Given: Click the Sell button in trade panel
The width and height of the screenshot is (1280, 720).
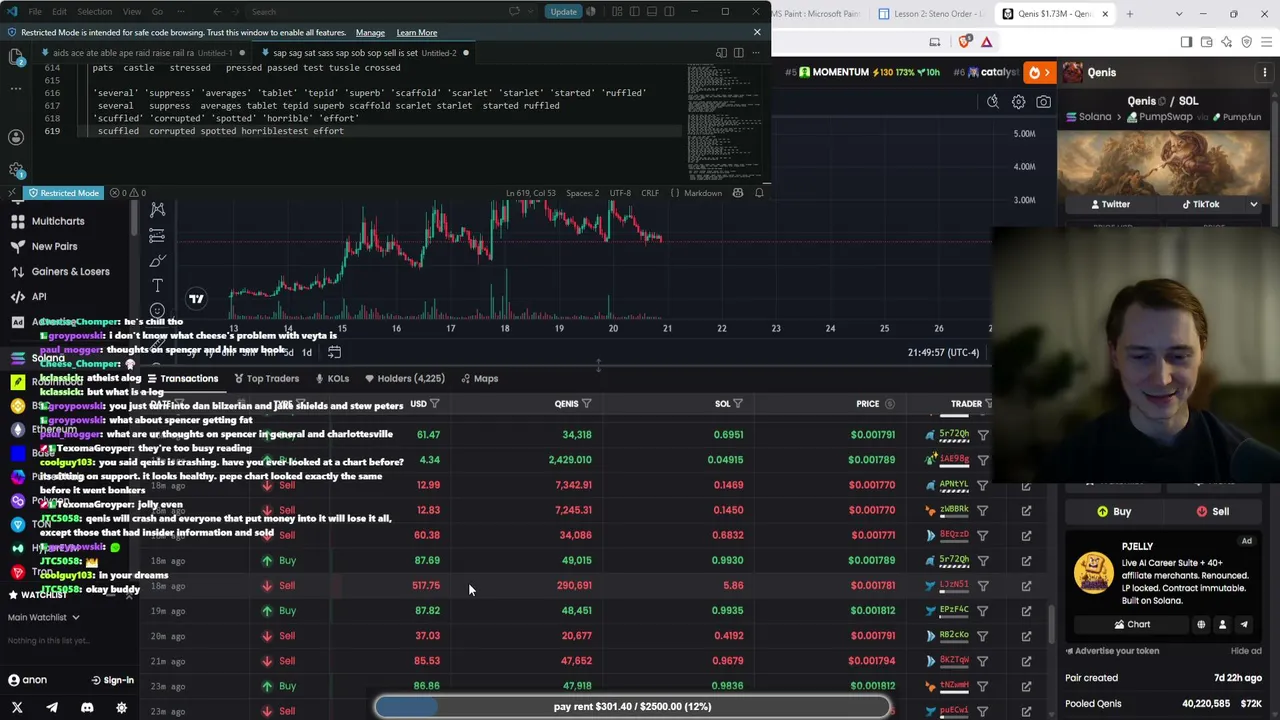Looking at the screenshot, I should tap(1212, 511).
